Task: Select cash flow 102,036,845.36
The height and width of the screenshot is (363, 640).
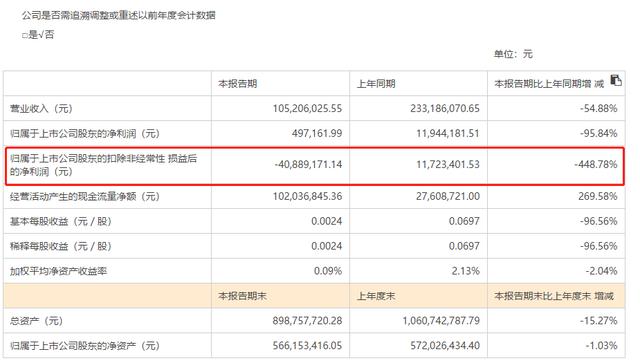Action: click(307, 196)
